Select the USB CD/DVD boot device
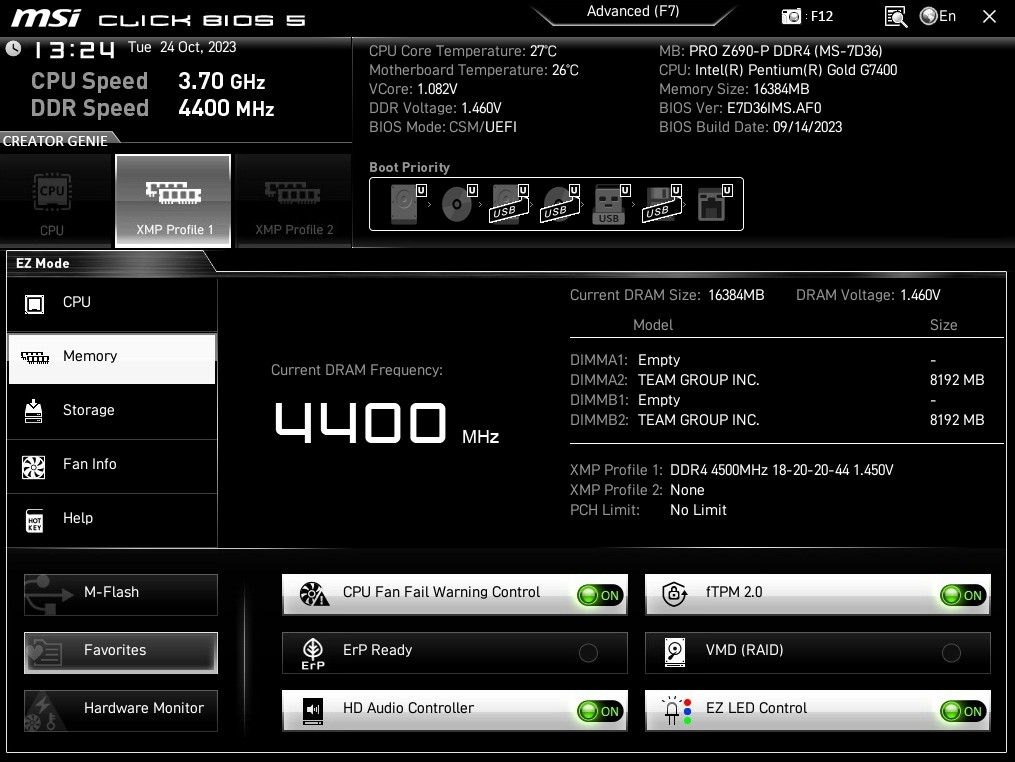The image size is (1015, 762). tap(560, 204)
